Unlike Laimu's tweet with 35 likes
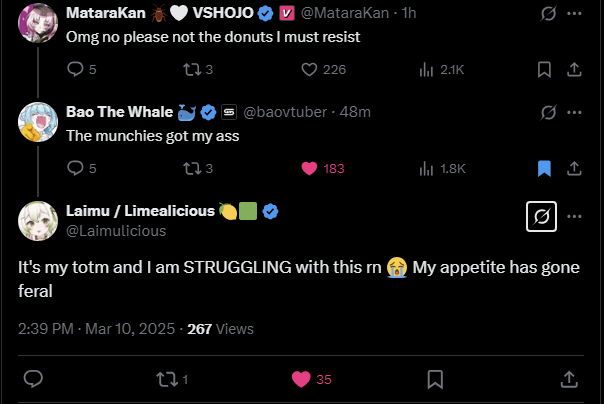 tap(299, 379)
